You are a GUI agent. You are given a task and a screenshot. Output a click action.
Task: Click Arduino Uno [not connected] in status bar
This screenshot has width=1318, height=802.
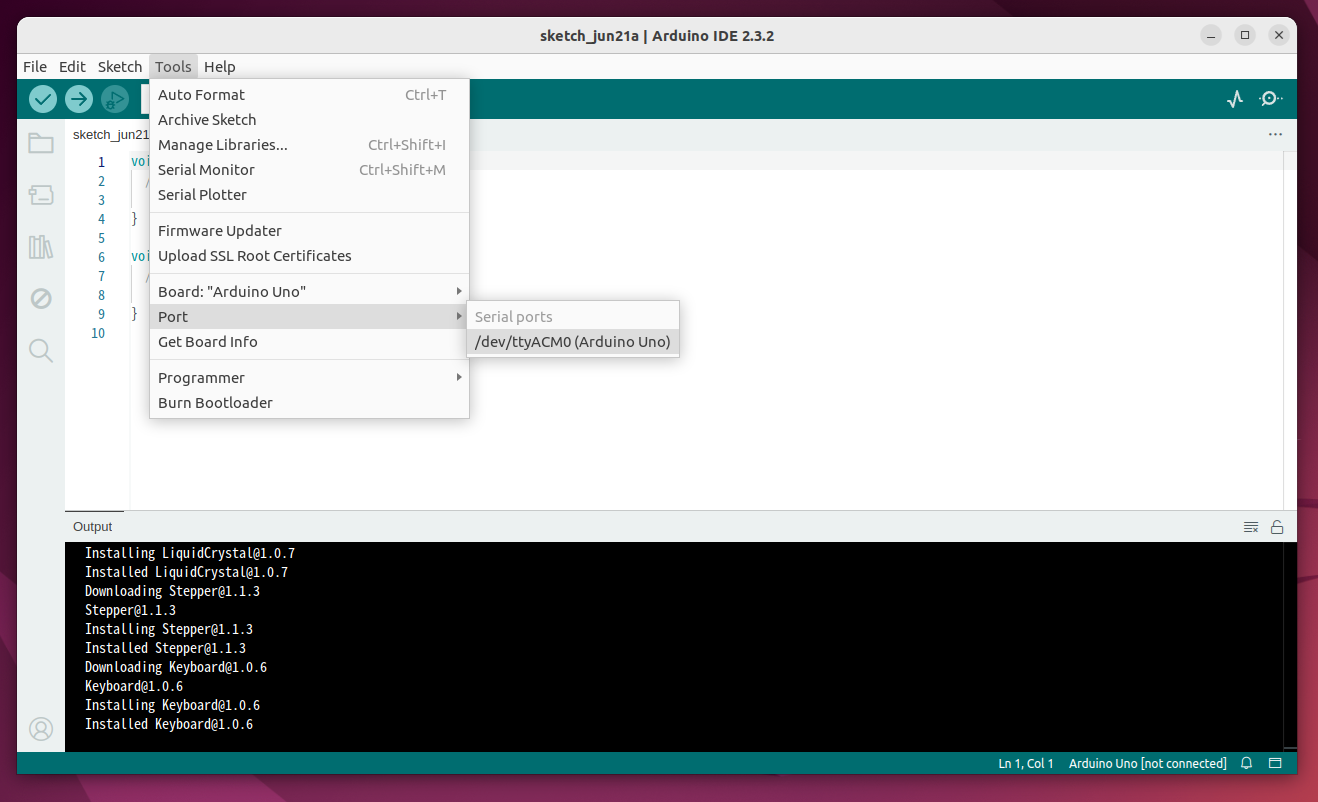pos(1147,763)
